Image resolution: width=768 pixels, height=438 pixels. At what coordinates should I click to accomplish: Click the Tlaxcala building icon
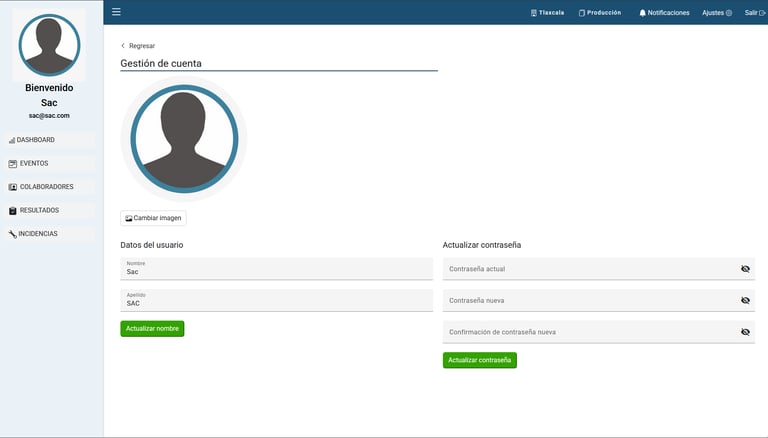click(x=534, y=13)
